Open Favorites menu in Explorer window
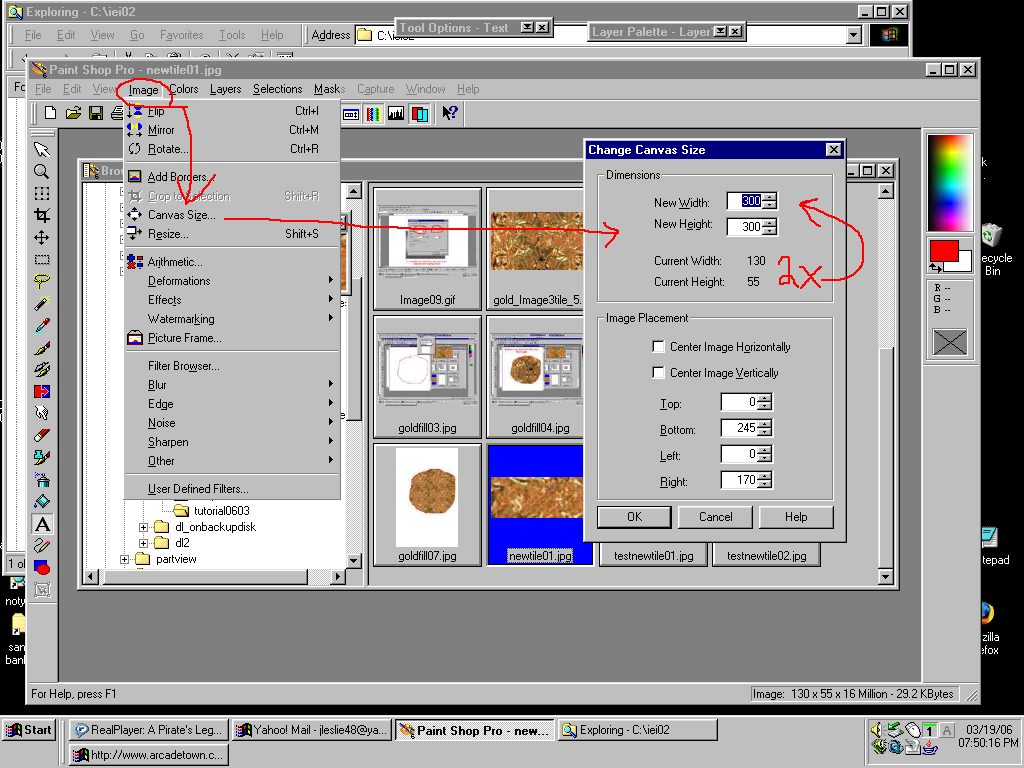The width and height of the screenshot is (1024, 768). pos(182,35)
